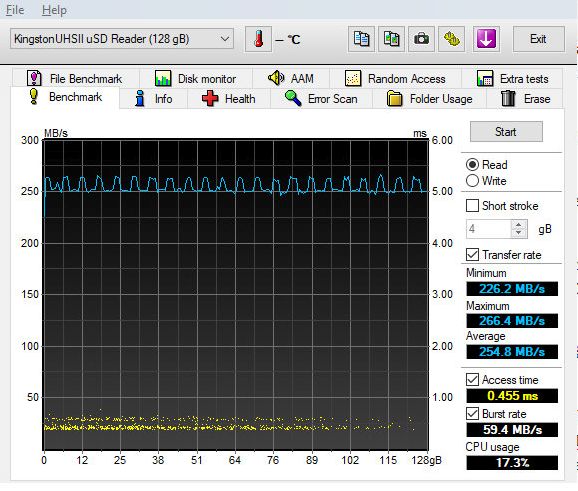The height and width of the screenshot is (491, 578).
Task: Switch to the Folder Usage tab
Action: click(429, 99)
